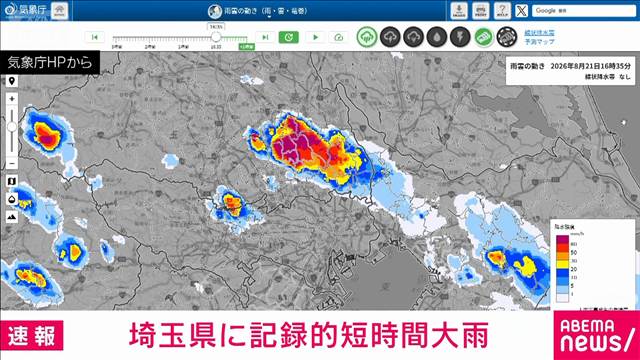The width and height of the screenshot is (640, 360).
Task: Toggle the lightning bolt layer icon
Action: pos(460,37)
